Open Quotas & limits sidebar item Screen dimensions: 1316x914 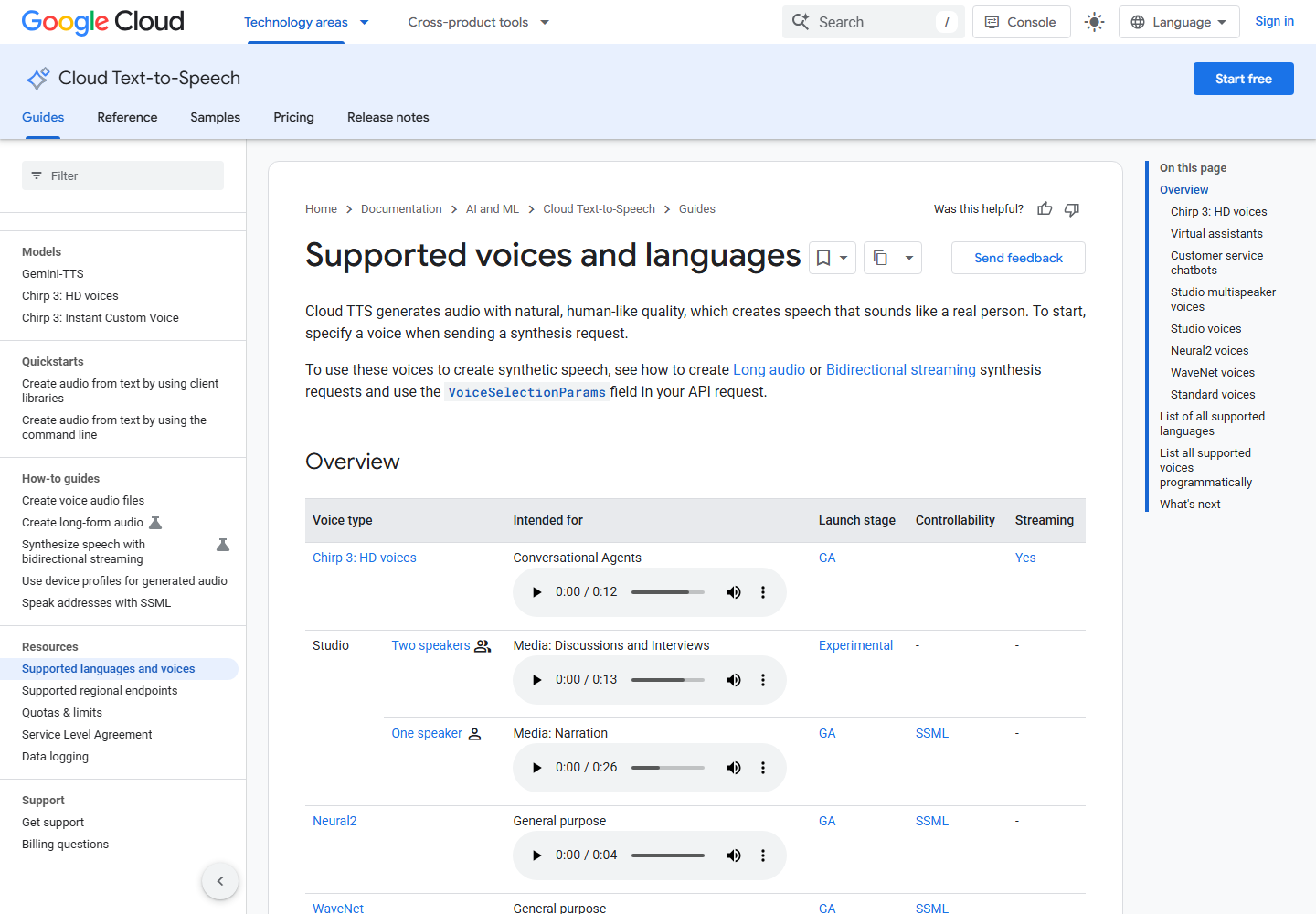(x=62, y=712)
